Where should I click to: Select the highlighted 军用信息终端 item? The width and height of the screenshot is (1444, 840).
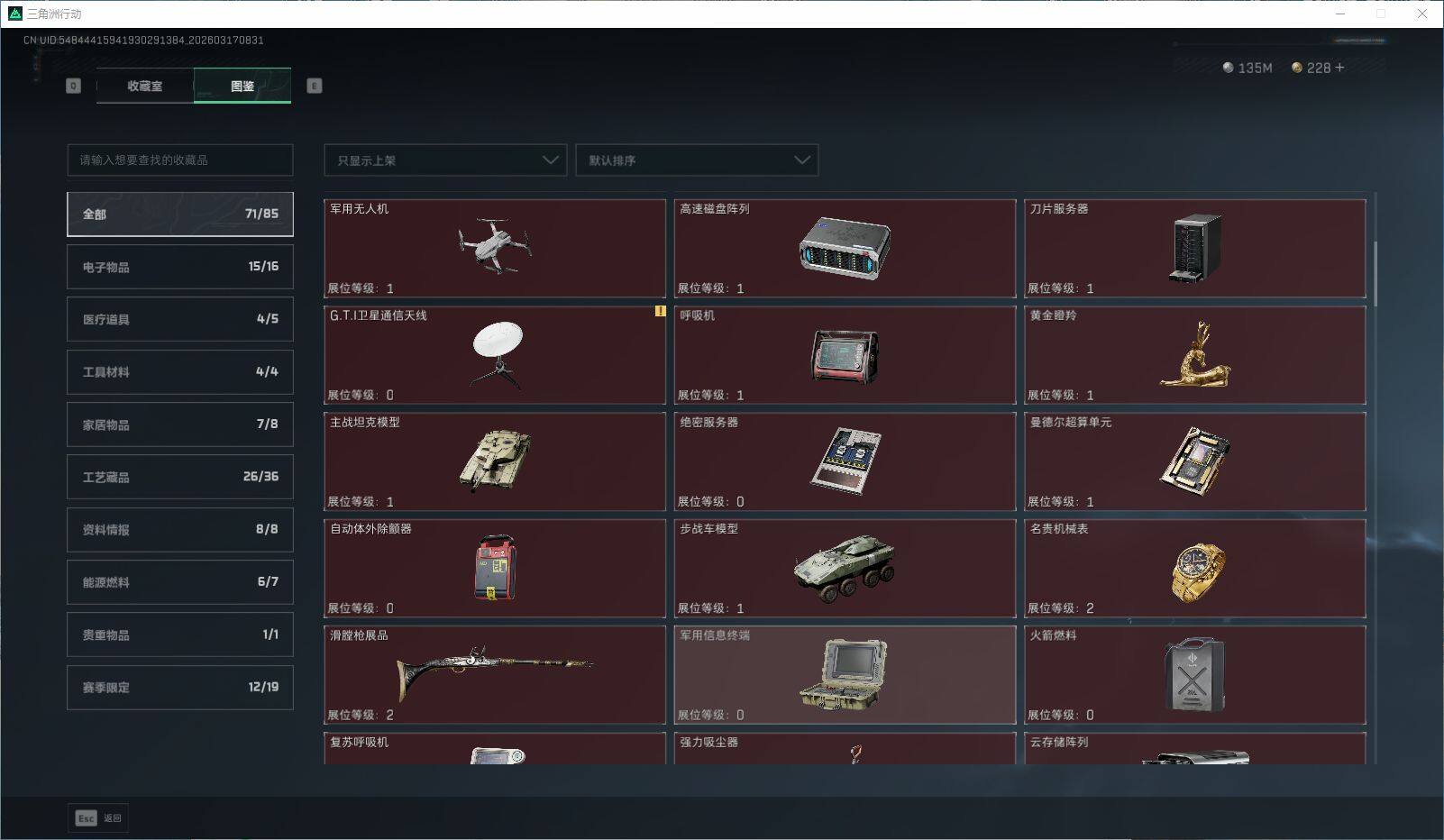[845, 674]
